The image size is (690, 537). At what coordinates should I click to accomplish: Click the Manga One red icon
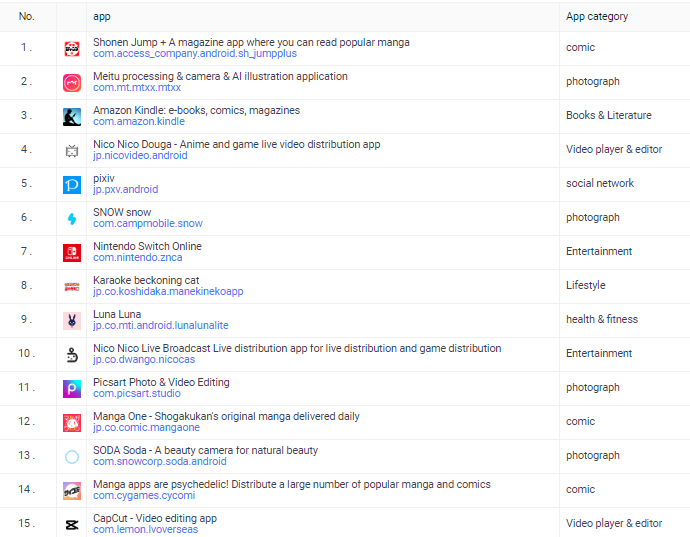pyautogui.click(x=72, y=423)
